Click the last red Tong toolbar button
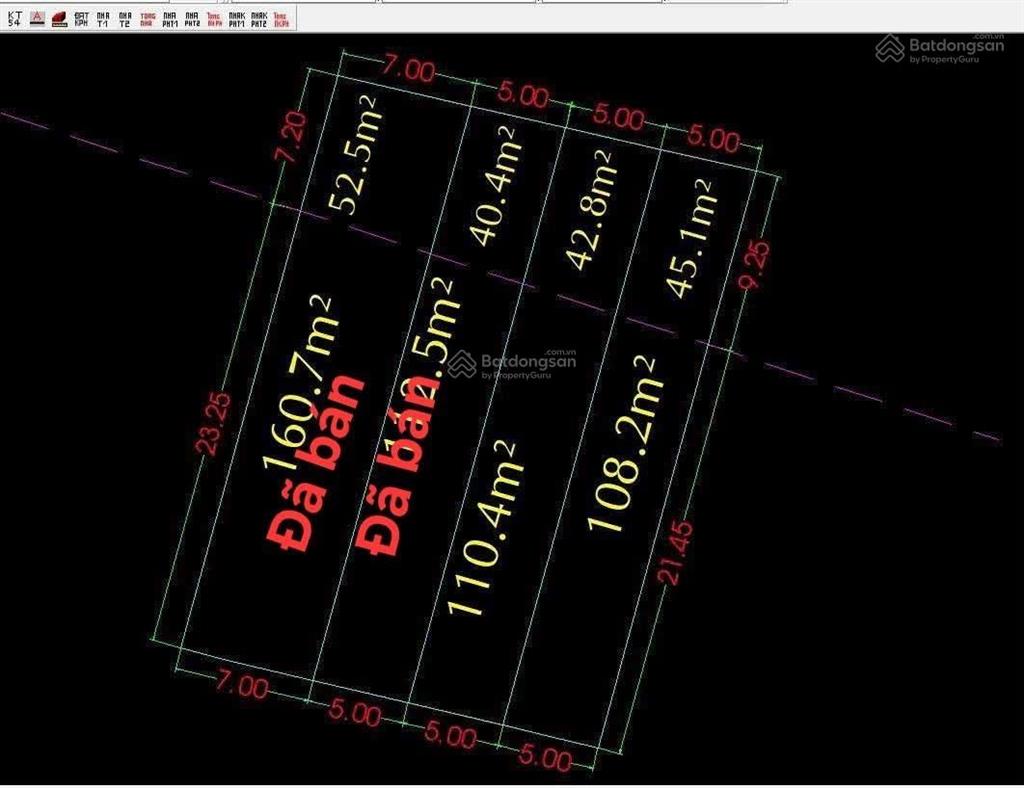 281,18
